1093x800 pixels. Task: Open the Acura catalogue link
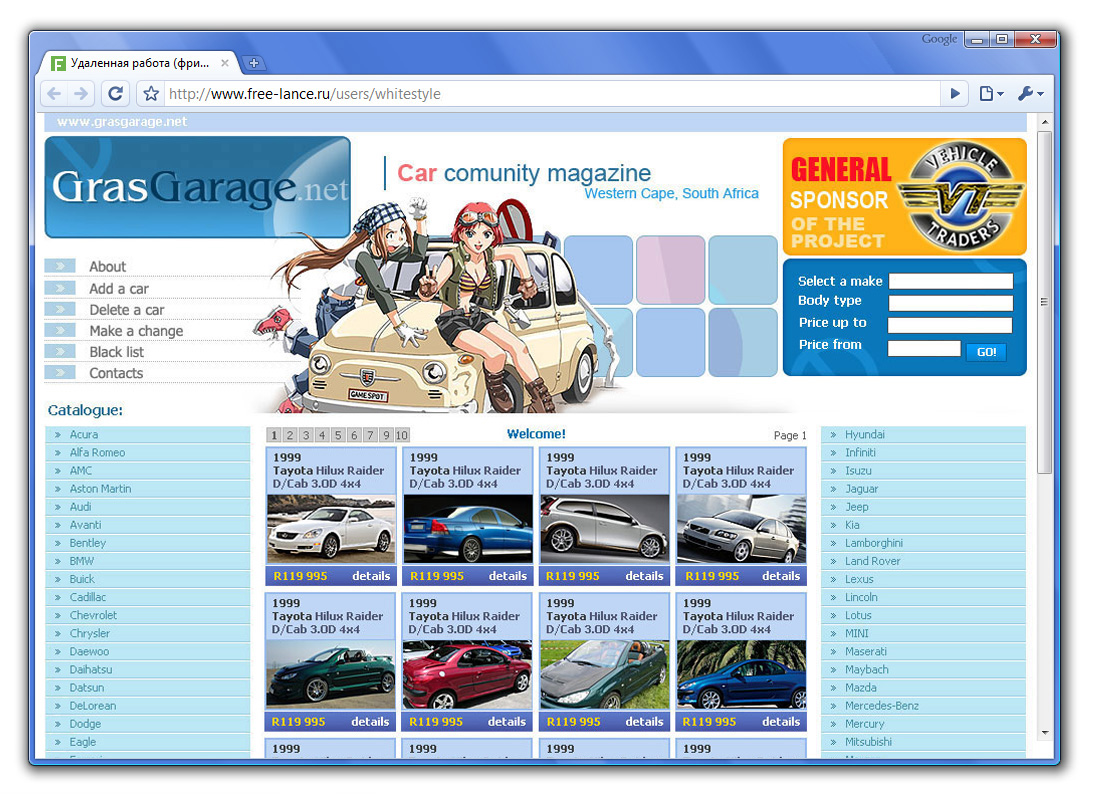[84, 434]
